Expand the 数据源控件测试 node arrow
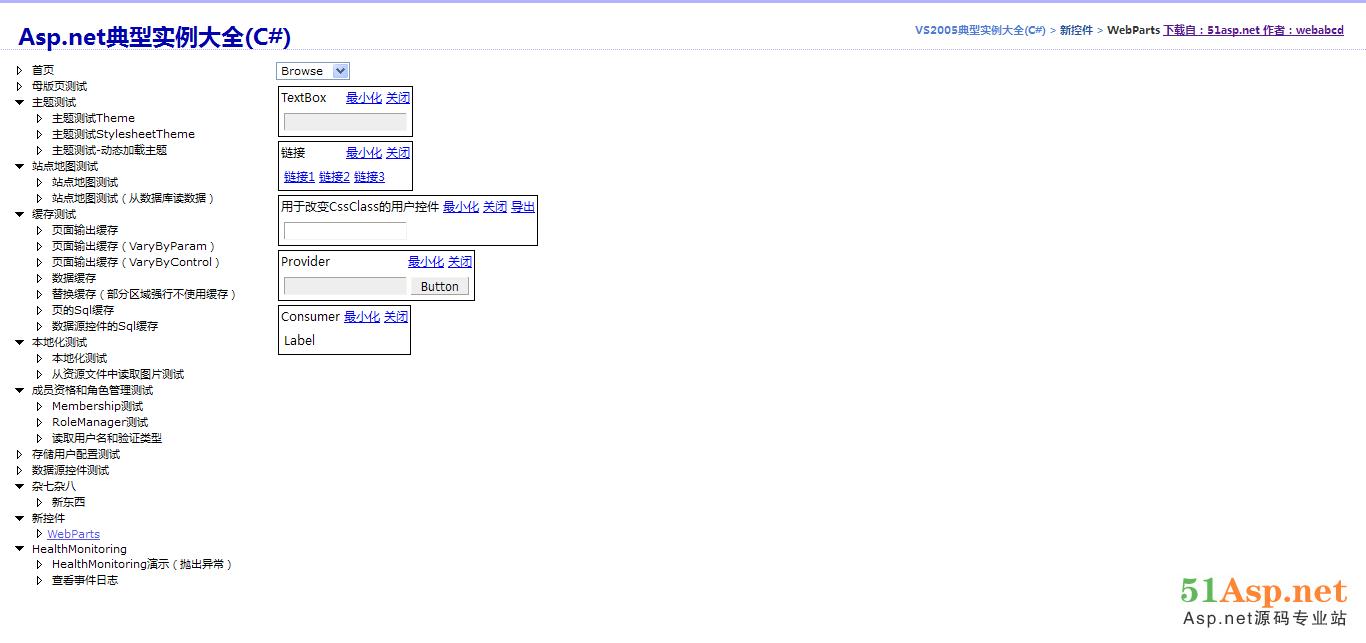The image size is (1366, 643). [20, 470]
